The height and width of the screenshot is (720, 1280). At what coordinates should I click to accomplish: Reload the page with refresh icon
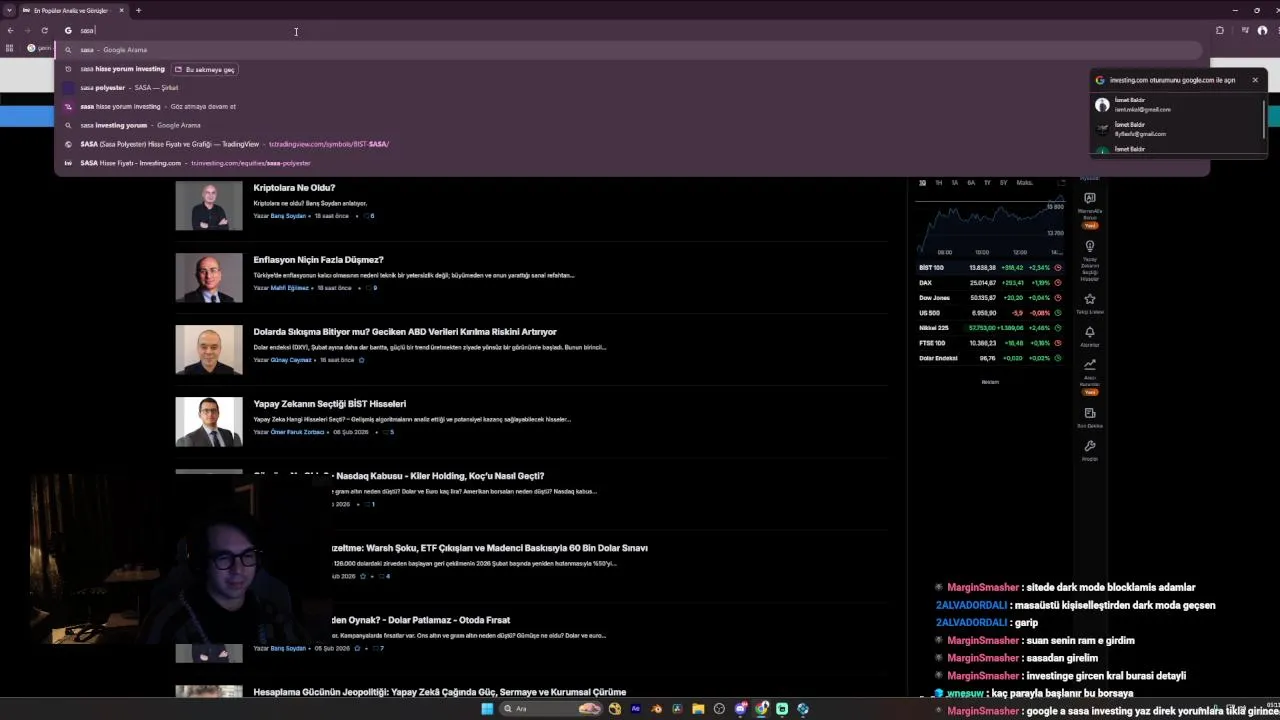pos(44,30)
